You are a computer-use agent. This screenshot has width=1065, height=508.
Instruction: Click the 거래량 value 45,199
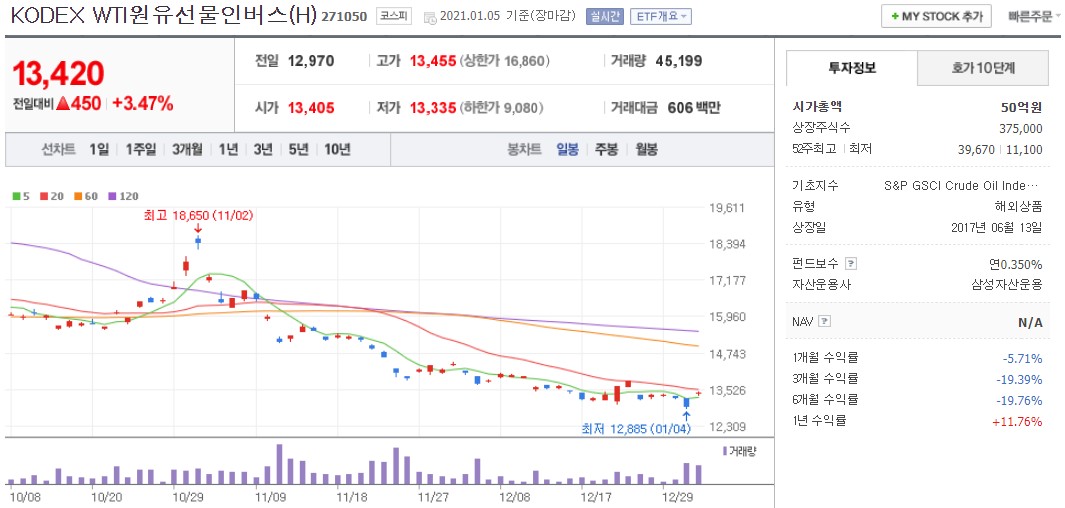(679, 61)
